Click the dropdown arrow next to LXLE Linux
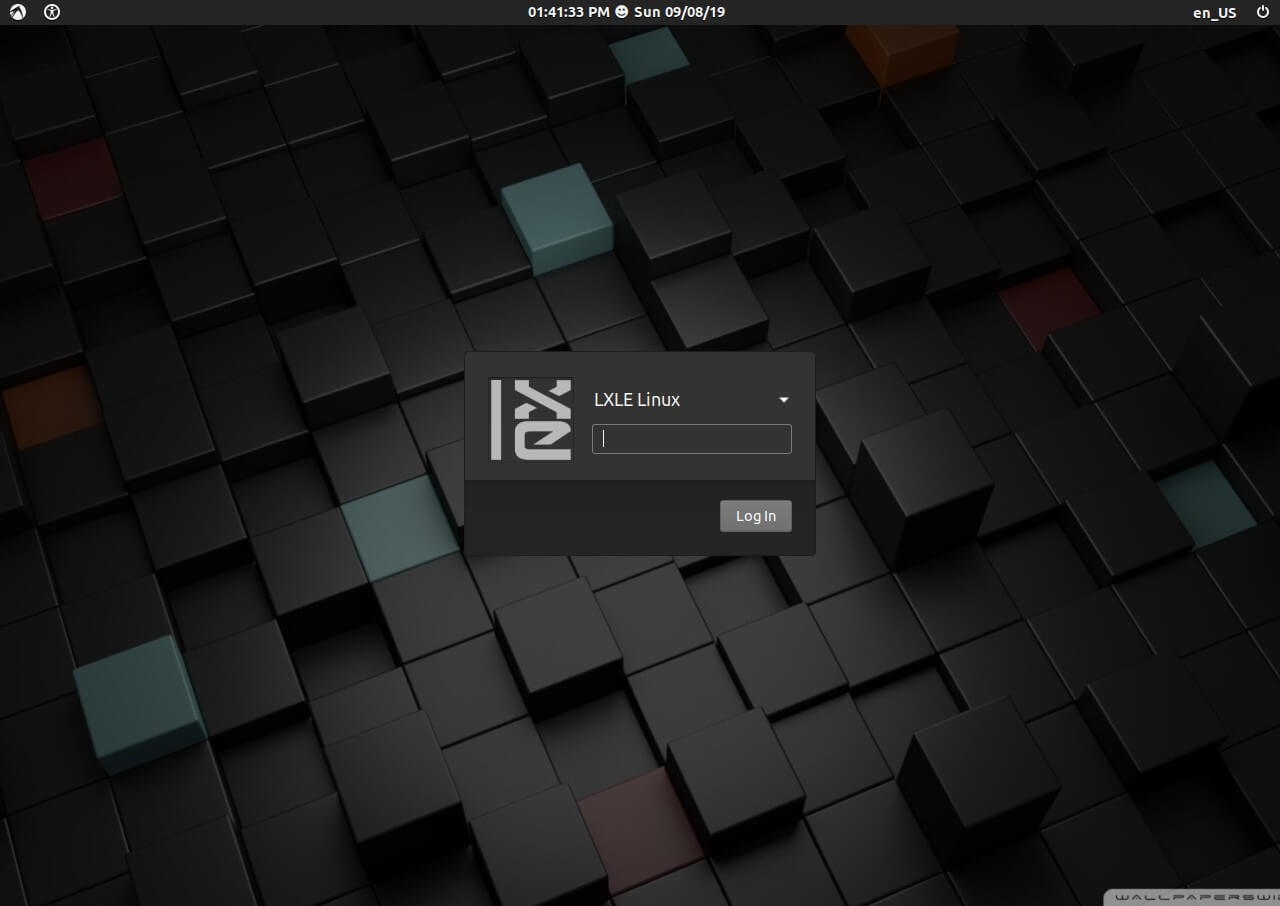 pyautogui.click(x=783, y=399)
